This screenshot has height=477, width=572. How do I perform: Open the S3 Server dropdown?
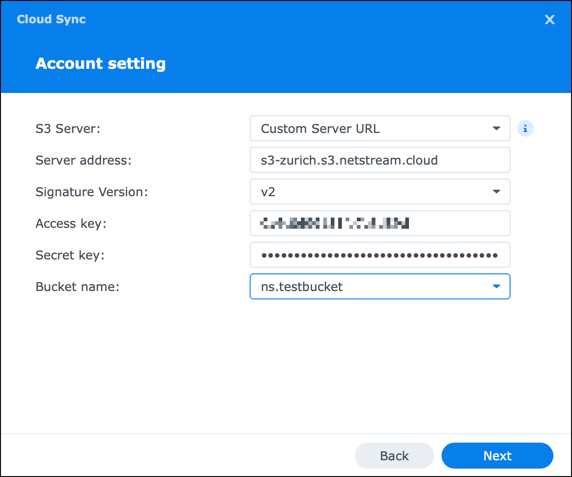pyautogui.click(x=380, y=128)
